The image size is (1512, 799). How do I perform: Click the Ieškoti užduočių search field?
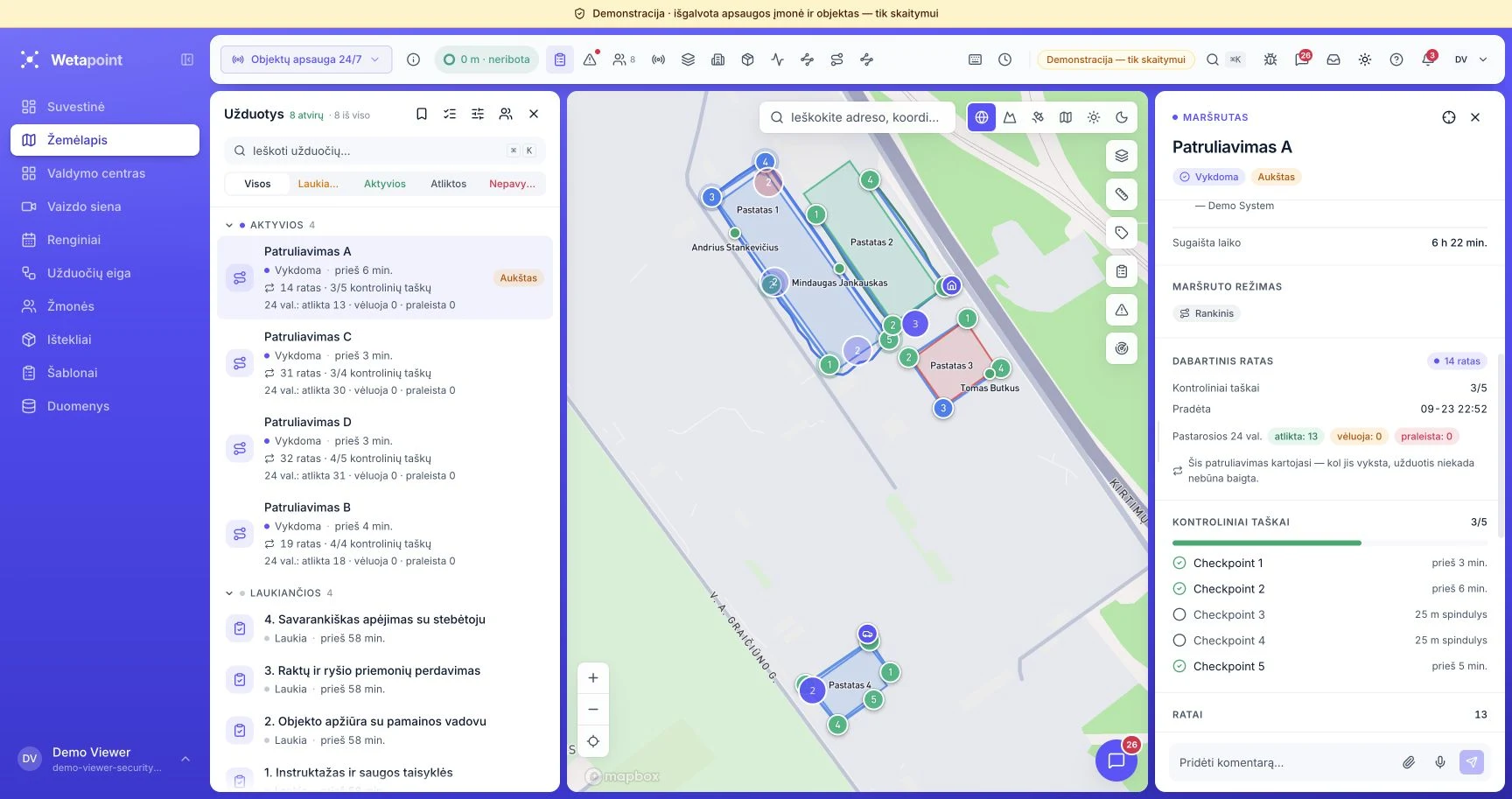point(385,151)
